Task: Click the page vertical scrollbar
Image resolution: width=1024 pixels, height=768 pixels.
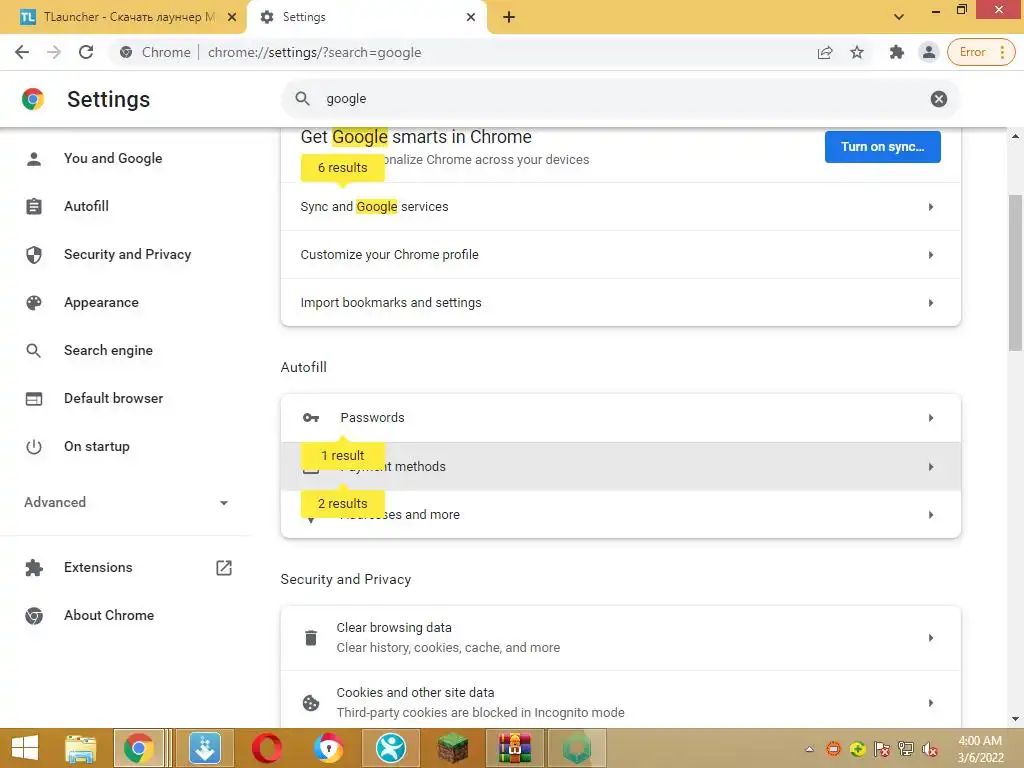Action: pyautogui.click(x=1015, y=273)
